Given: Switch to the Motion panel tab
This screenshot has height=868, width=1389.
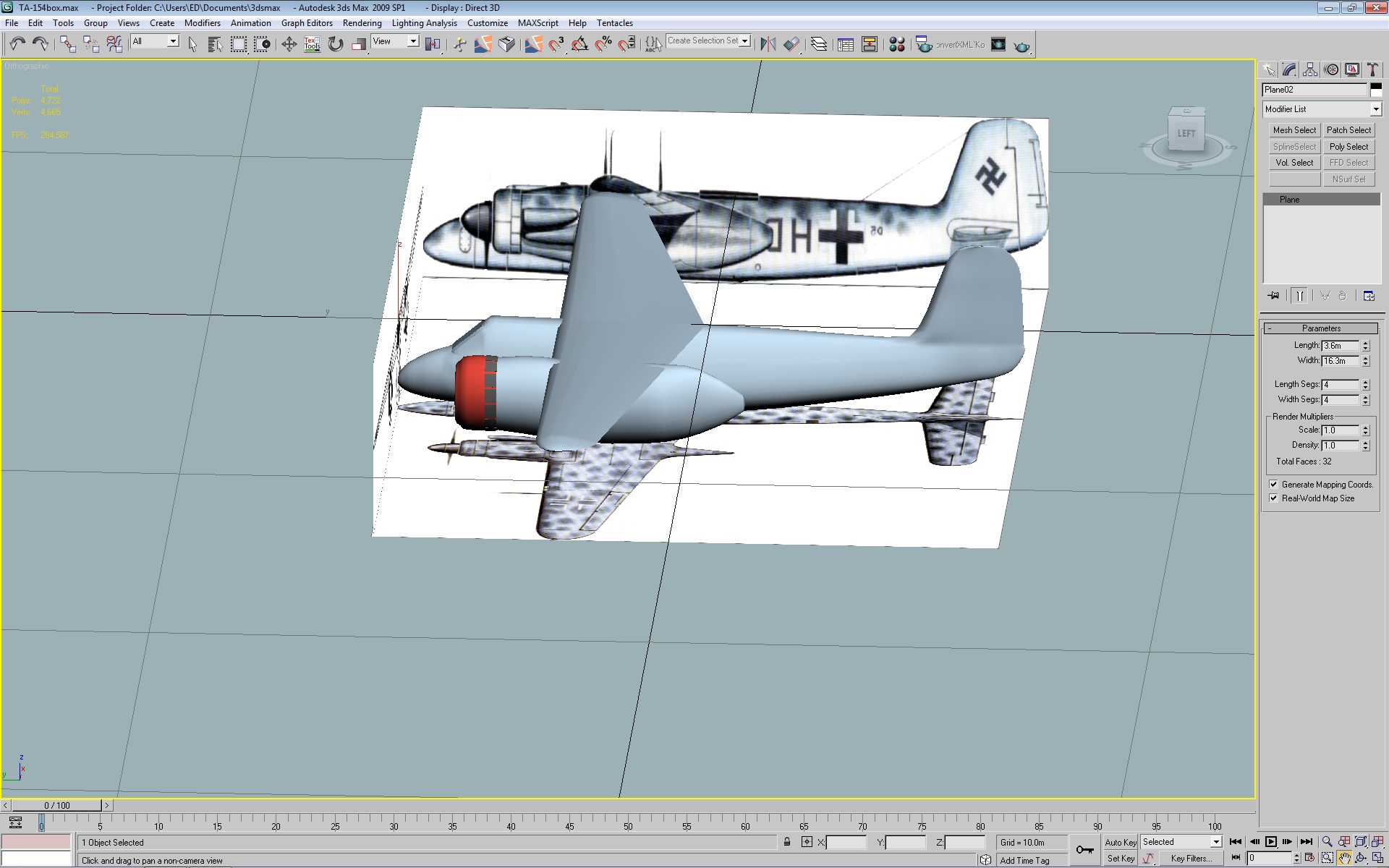Looking at the screenshot, I should click(1331, 69).
